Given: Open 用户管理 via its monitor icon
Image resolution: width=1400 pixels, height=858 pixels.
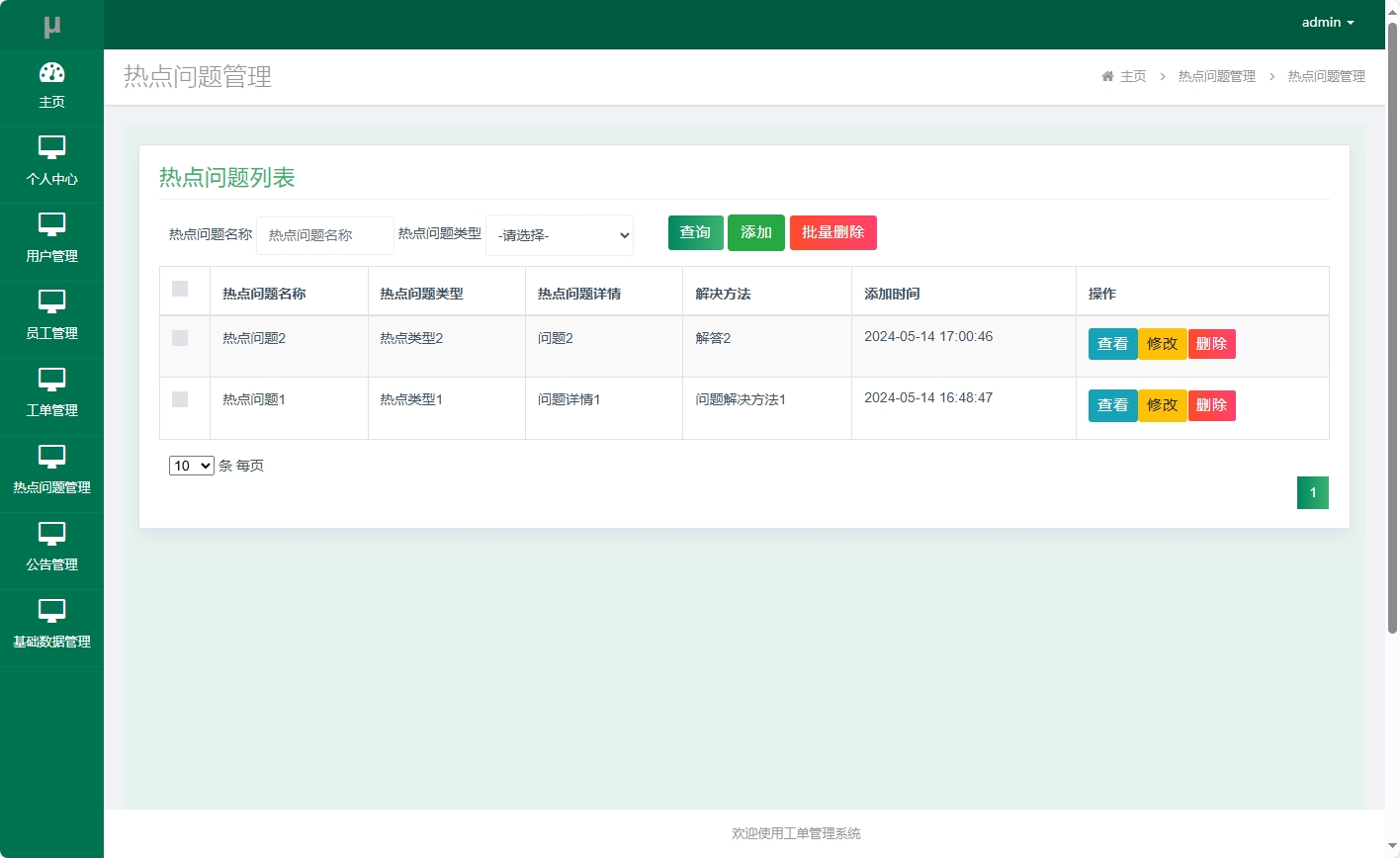Looking at the screenshot, I should click(x=51, y=225).
